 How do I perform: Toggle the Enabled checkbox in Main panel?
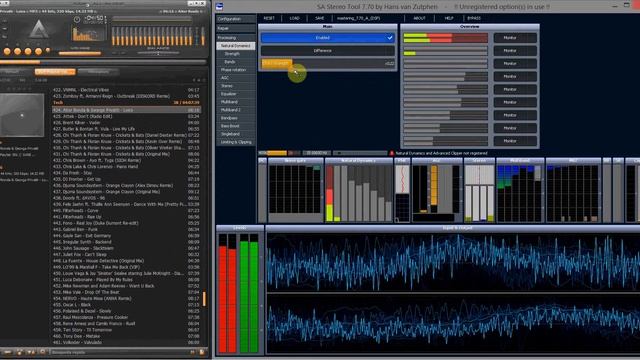pos(327,38)
